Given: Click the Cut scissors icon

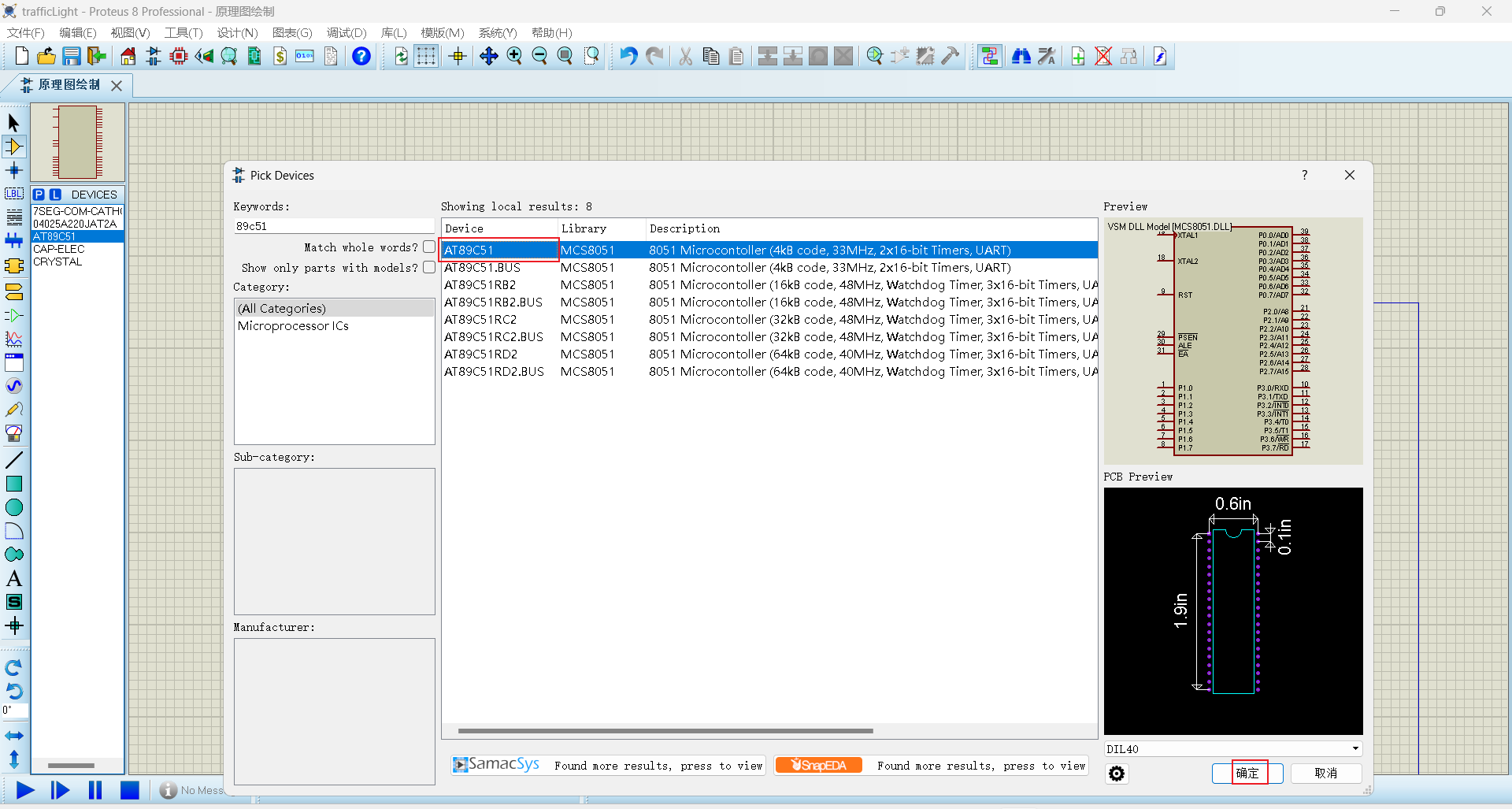Looking at the screenshot, I should click(x=686, y=56).
